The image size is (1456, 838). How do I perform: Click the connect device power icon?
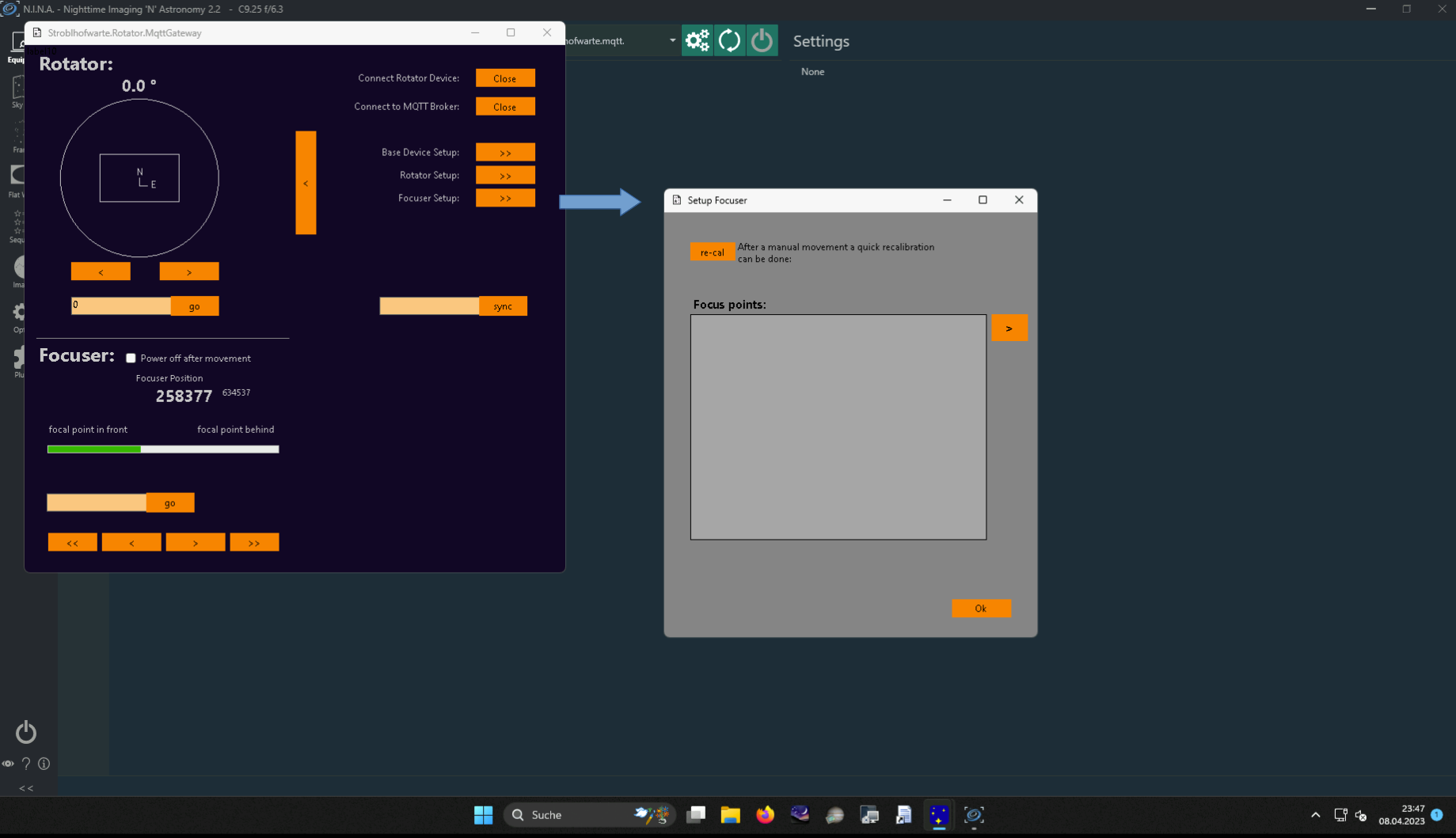point(762,40)
